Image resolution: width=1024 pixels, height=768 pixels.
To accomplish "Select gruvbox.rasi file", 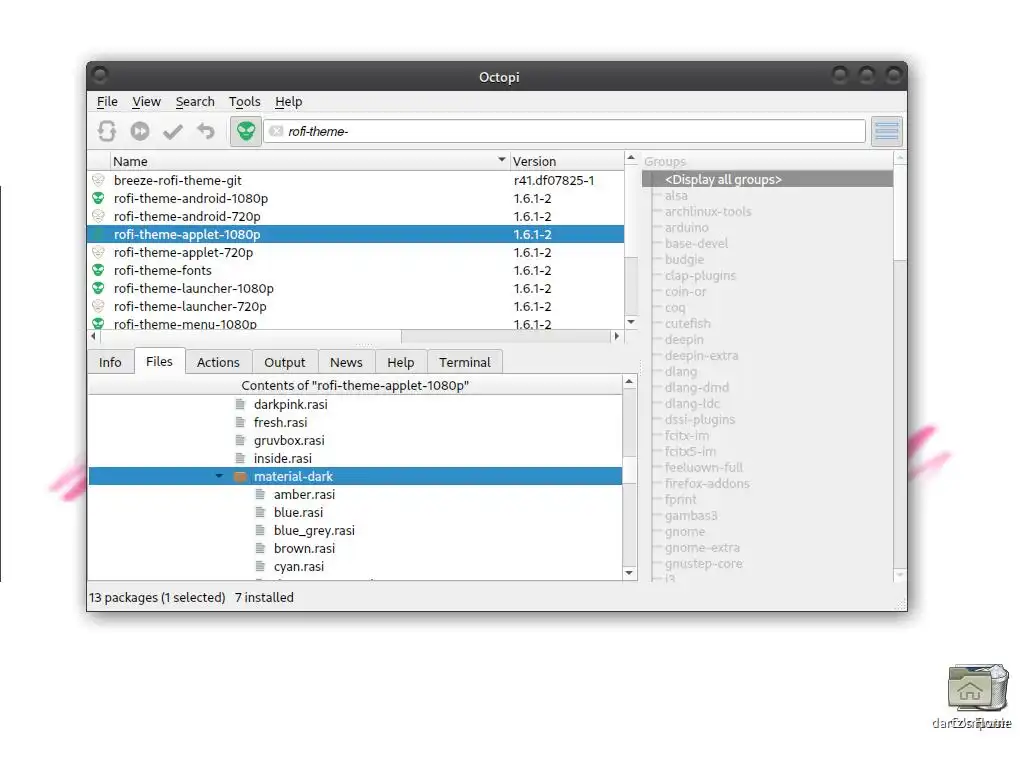I will click(x=289, y=440).
